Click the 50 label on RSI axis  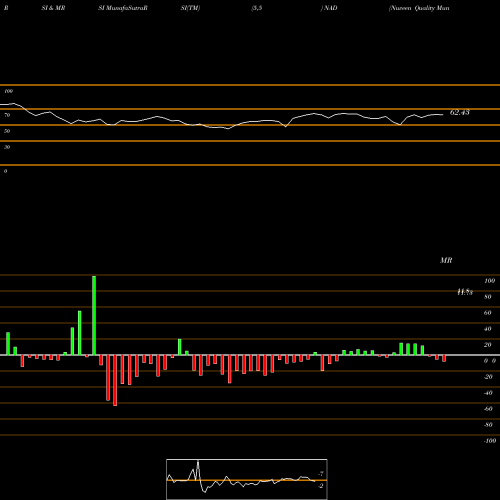pos(7,131)
